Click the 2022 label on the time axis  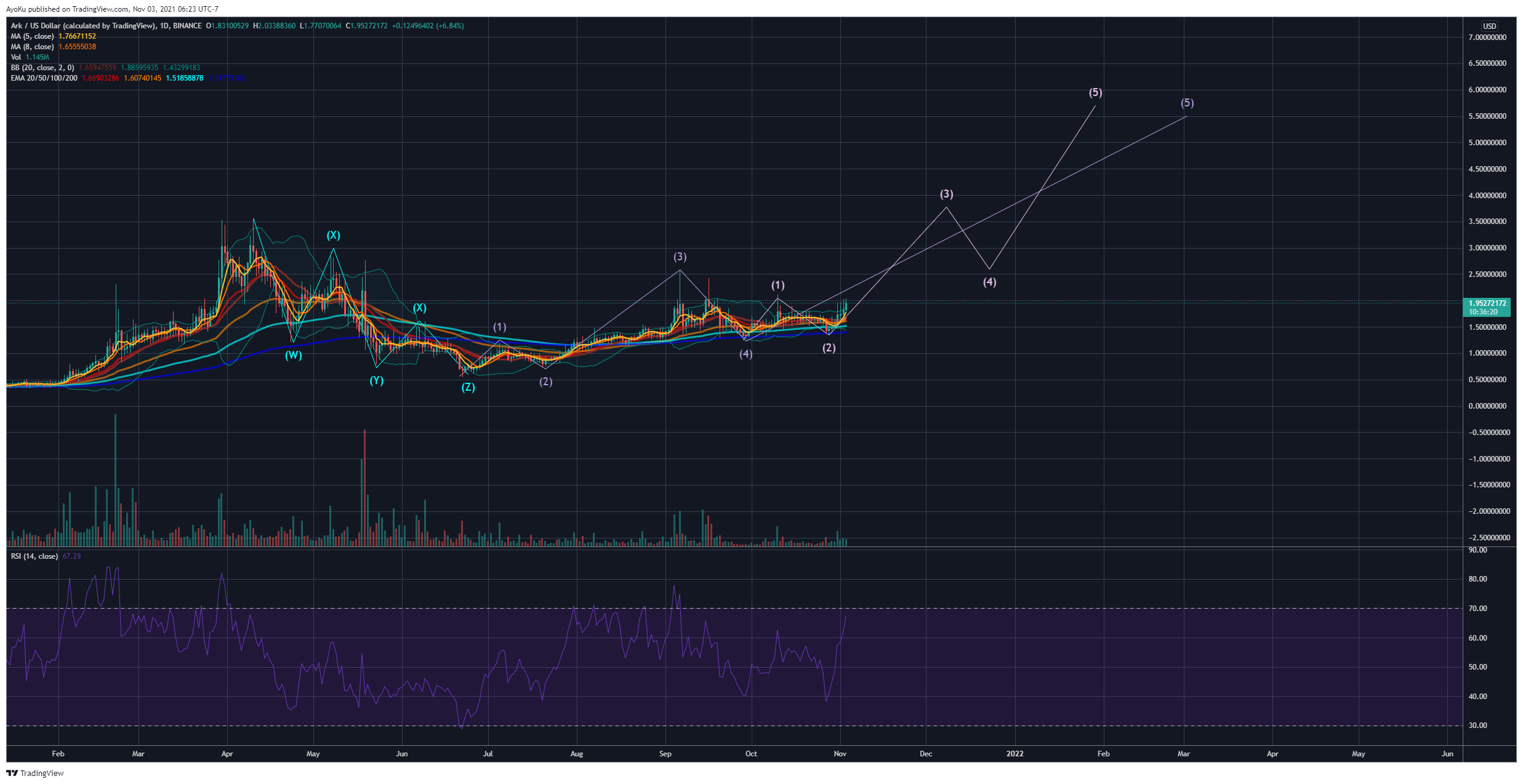[x=1015, y=754]
